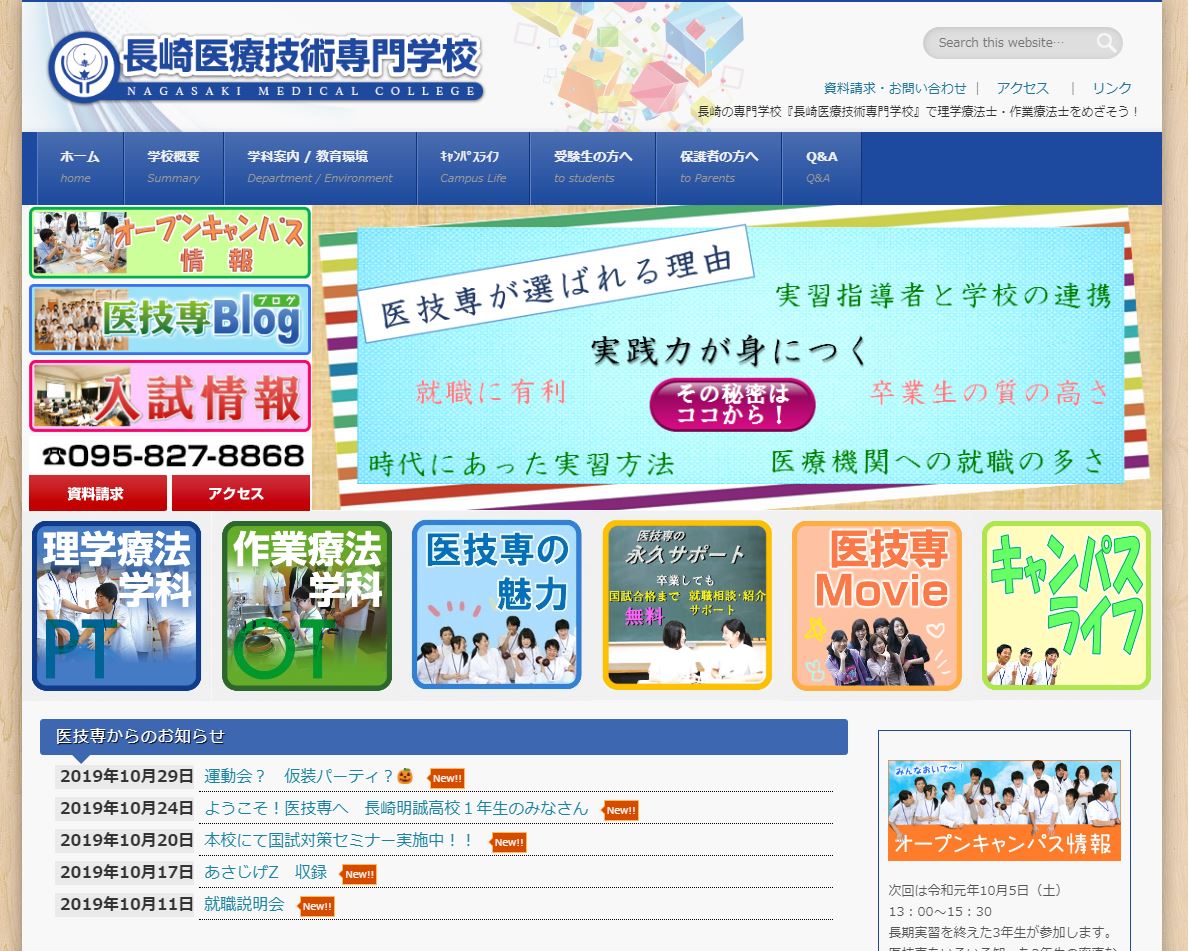This screenshot has width=1188, height=951.
Task: Select the 作業療法学科 OT tile
Action: (306, 604)
